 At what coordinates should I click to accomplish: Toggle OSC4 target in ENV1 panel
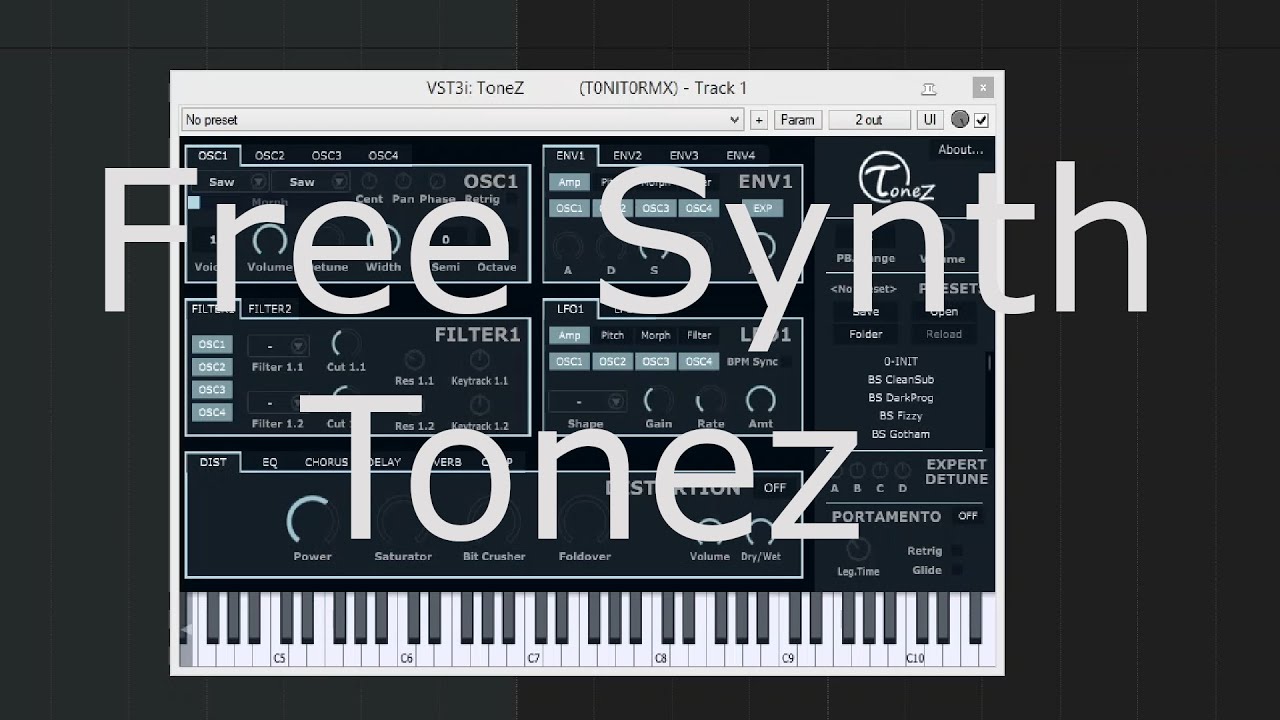click(x=699, y=208)
